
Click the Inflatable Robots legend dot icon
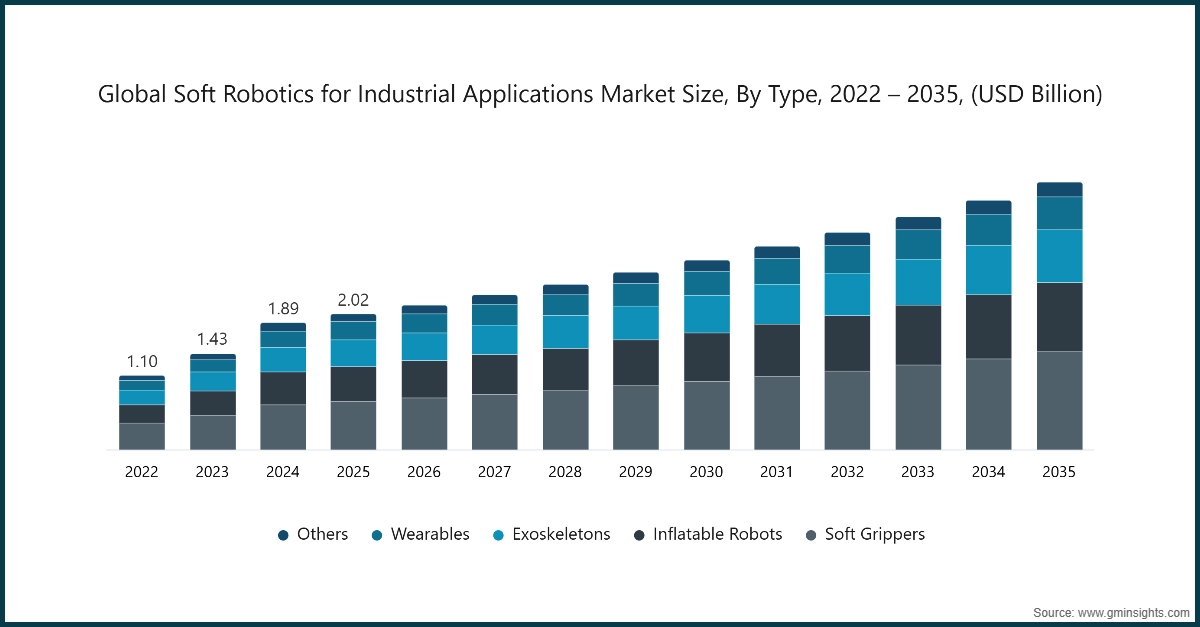coord(637,534)
